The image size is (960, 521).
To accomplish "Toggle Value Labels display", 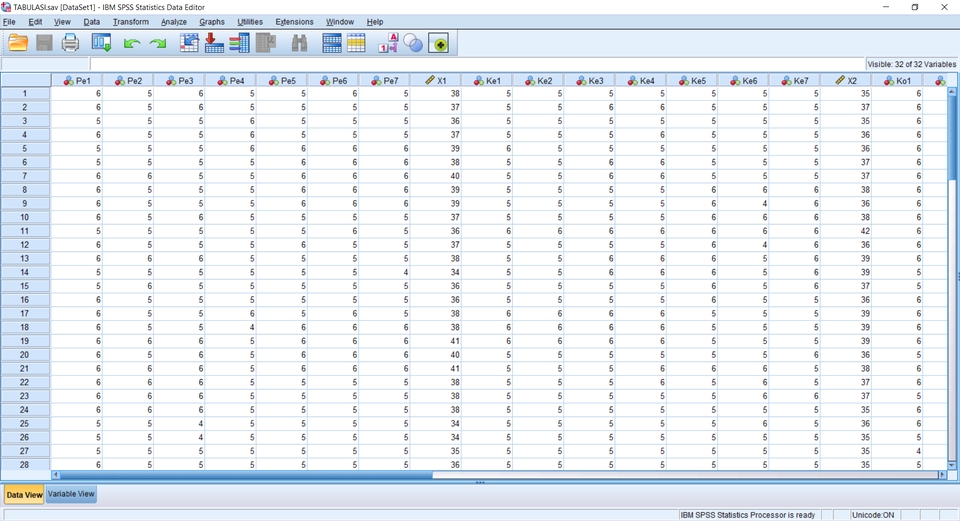I will (388, 43).
